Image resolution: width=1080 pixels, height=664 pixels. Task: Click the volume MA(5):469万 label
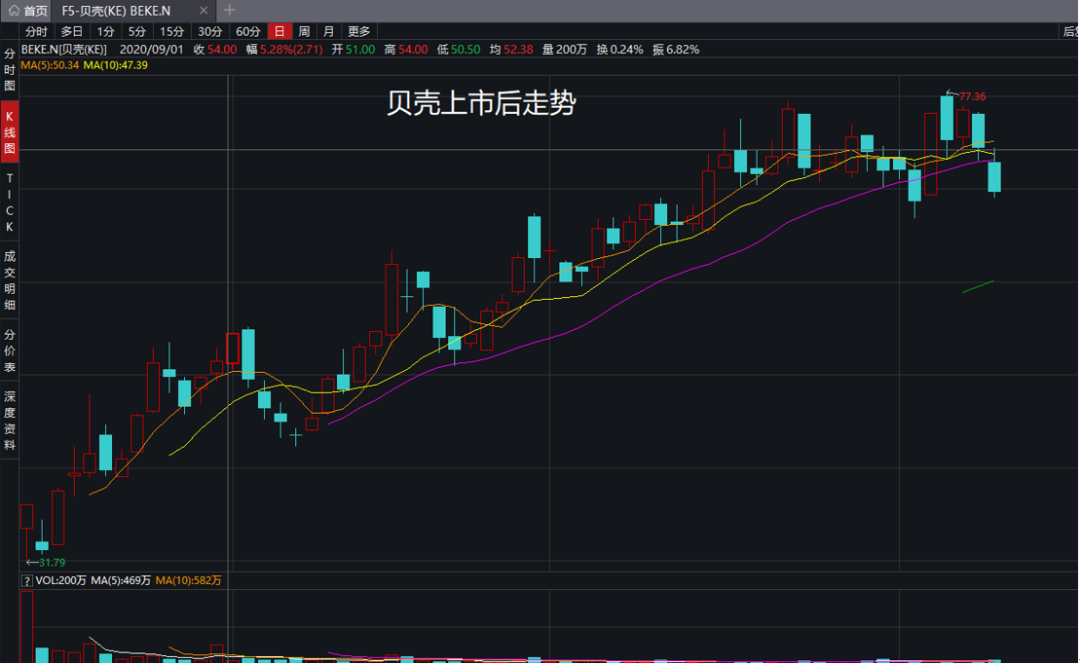pyautogui.click(x=121, y=581)
